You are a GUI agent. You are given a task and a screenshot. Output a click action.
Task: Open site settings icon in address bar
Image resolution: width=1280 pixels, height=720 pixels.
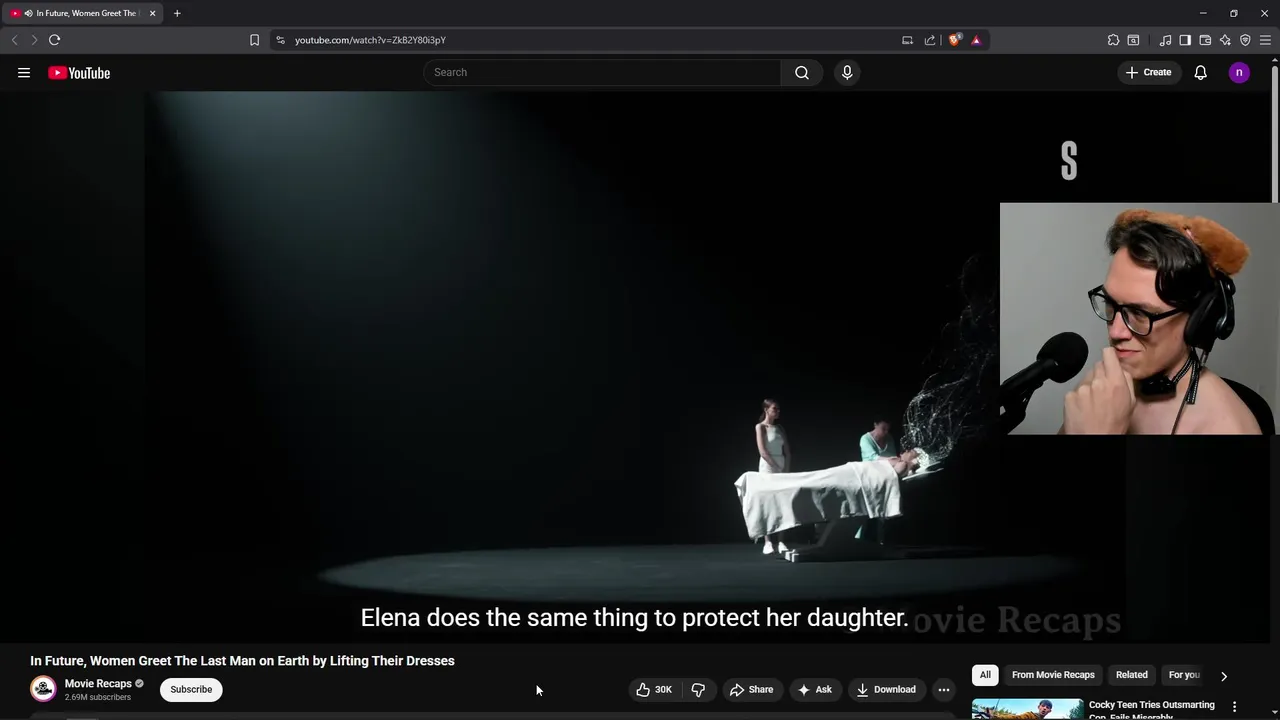pyautogui.click(x=280, y=40)
